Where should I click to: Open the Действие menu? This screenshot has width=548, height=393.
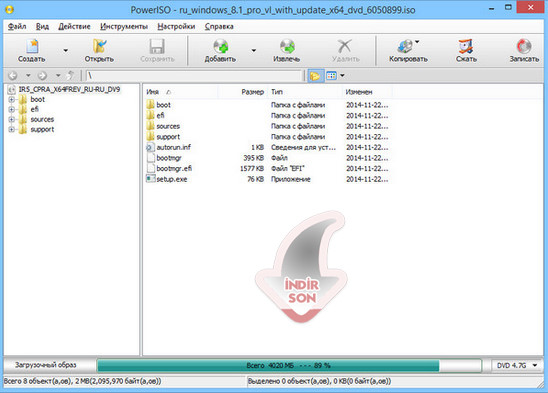tap(74, 27)
